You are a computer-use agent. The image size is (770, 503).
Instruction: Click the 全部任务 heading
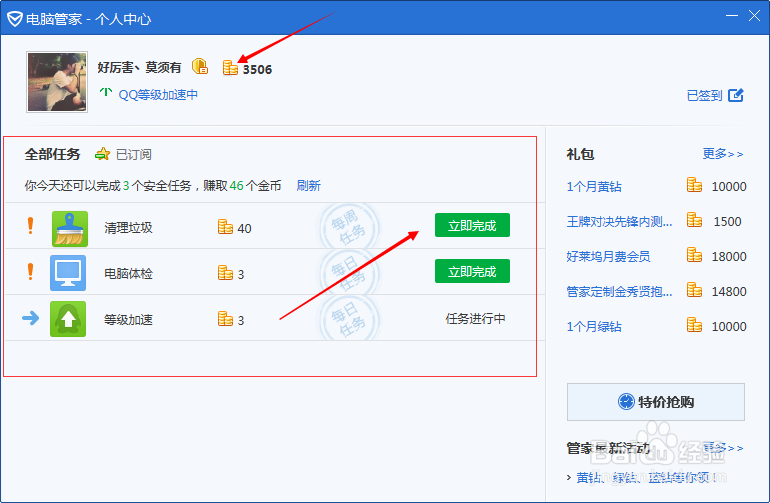coord(53,154)
